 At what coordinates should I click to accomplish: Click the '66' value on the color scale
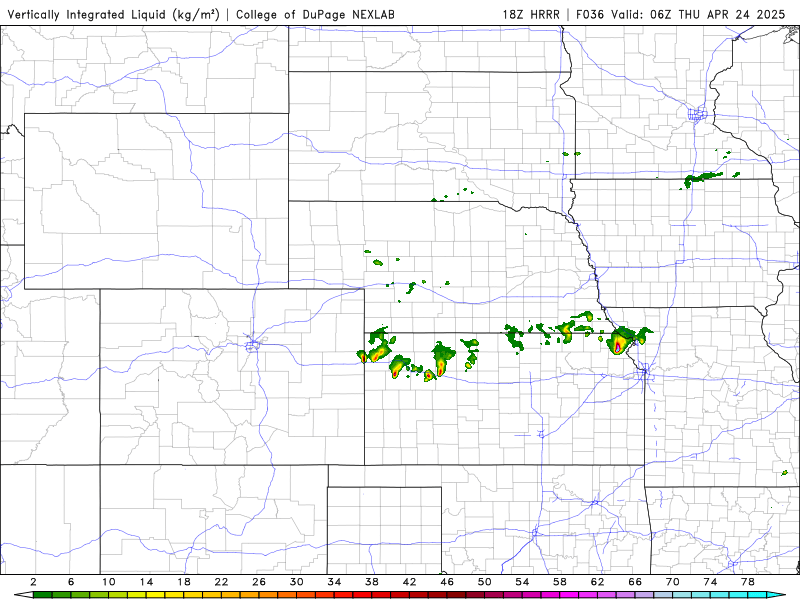(x=635, y=582)
